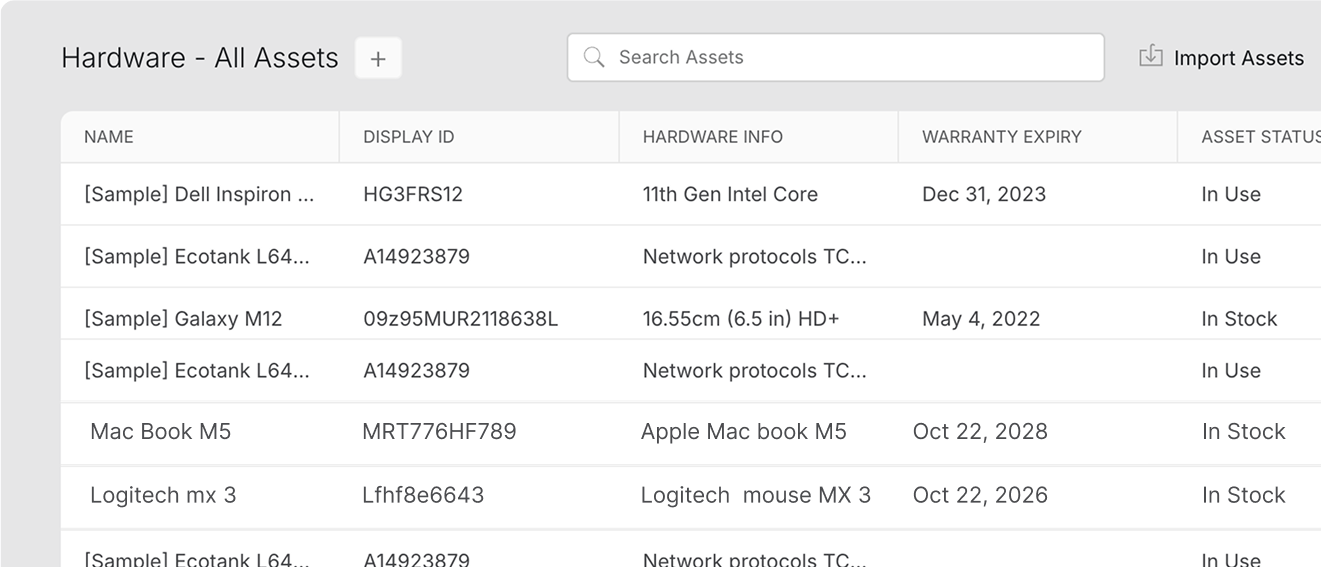Screen dimensions: 1321x567
Task: Click the plus icon to add asset
Action: (378, 59)
